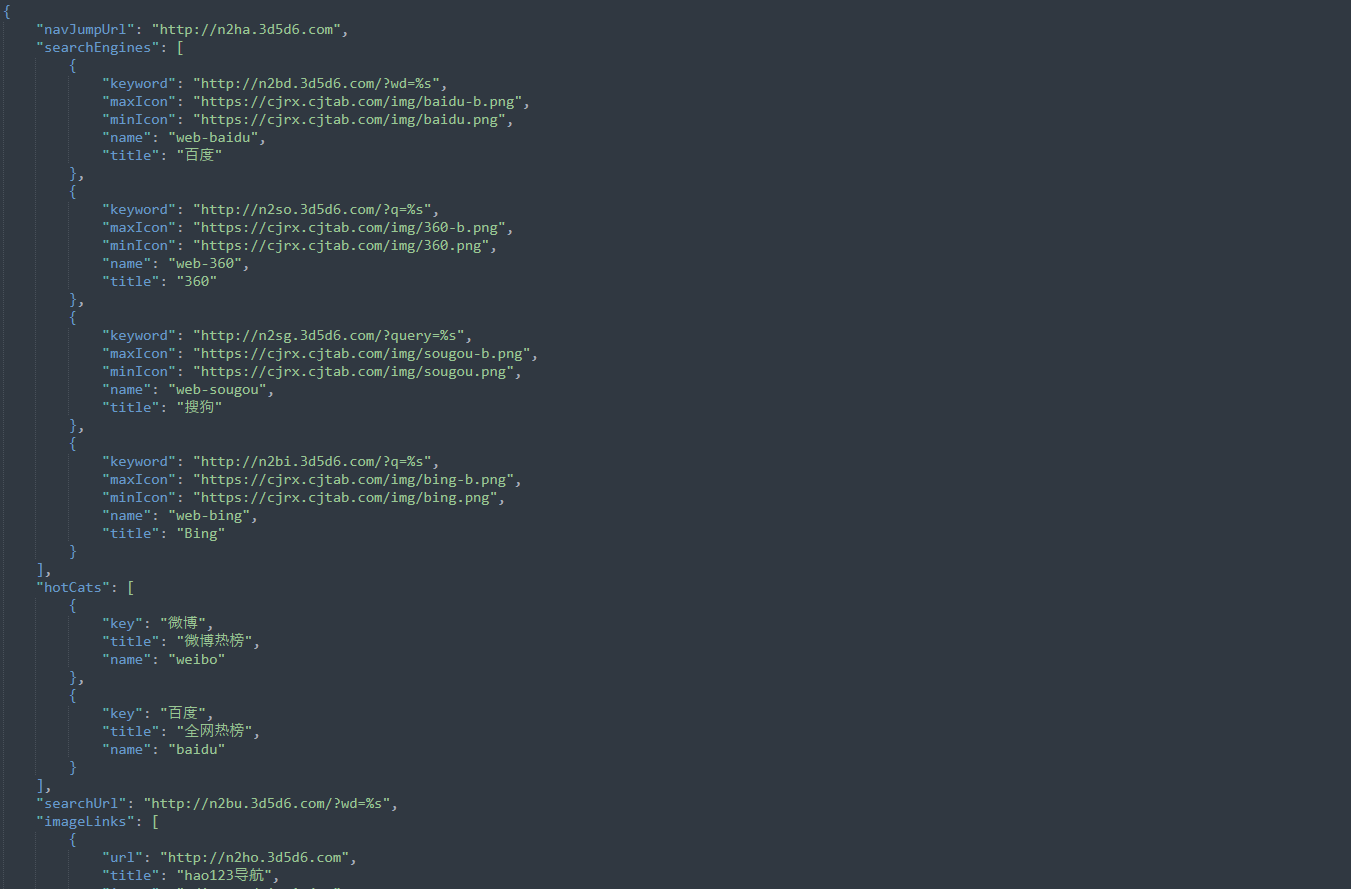Select the "hao123导航" title value
Viewport: 1351px width, 889px height.
point(225,875)
